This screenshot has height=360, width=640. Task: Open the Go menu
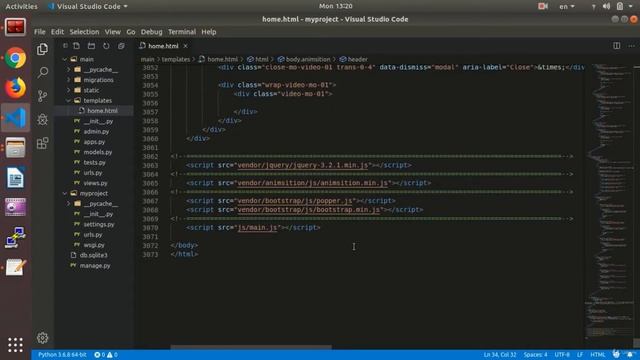tap(131, 32)
